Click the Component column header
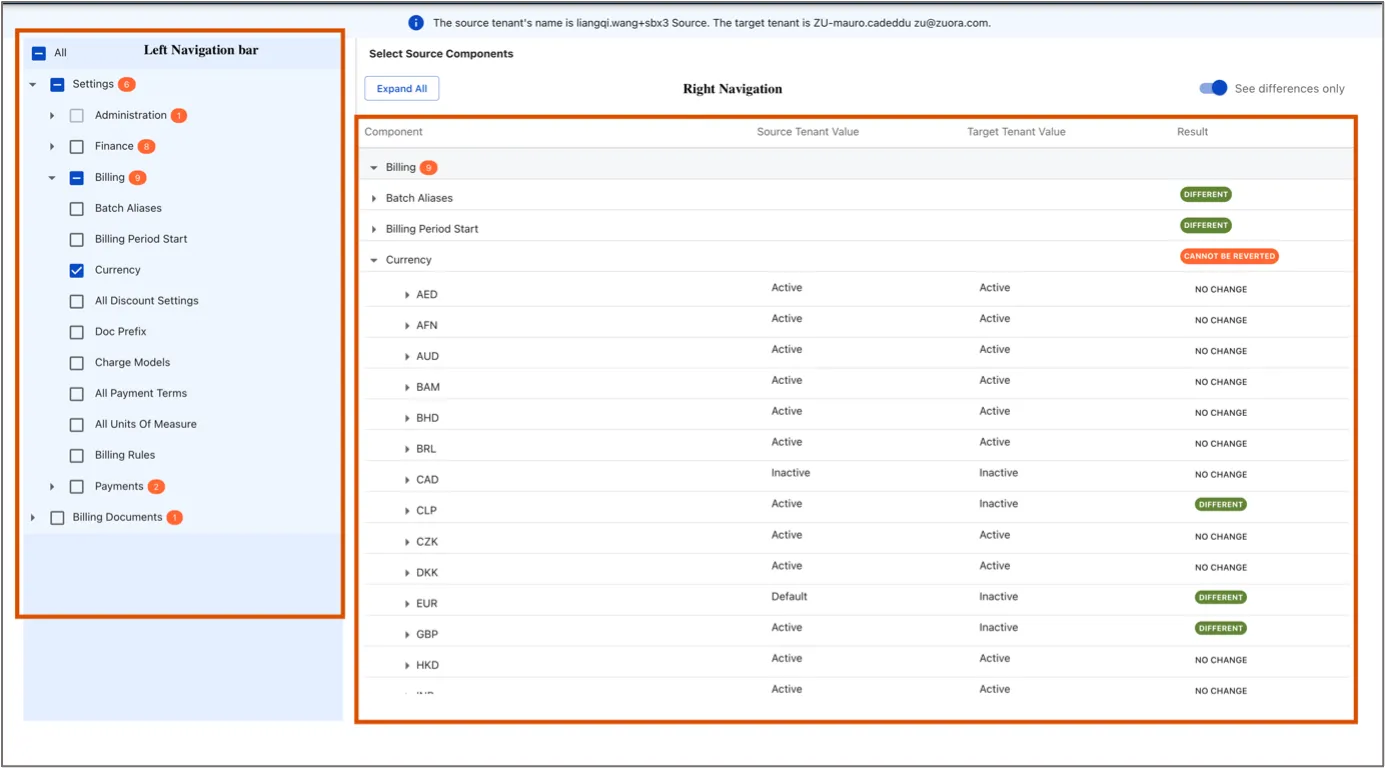Screen dimensions: 1390x770 (394, 132)
